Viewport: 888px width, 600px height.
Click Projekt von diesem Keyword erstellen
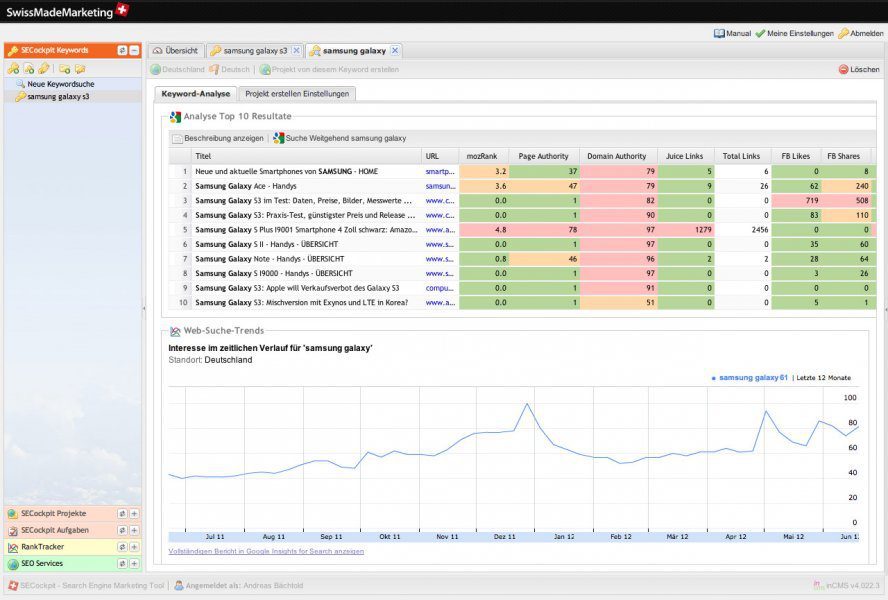click(x=329, y=69)
